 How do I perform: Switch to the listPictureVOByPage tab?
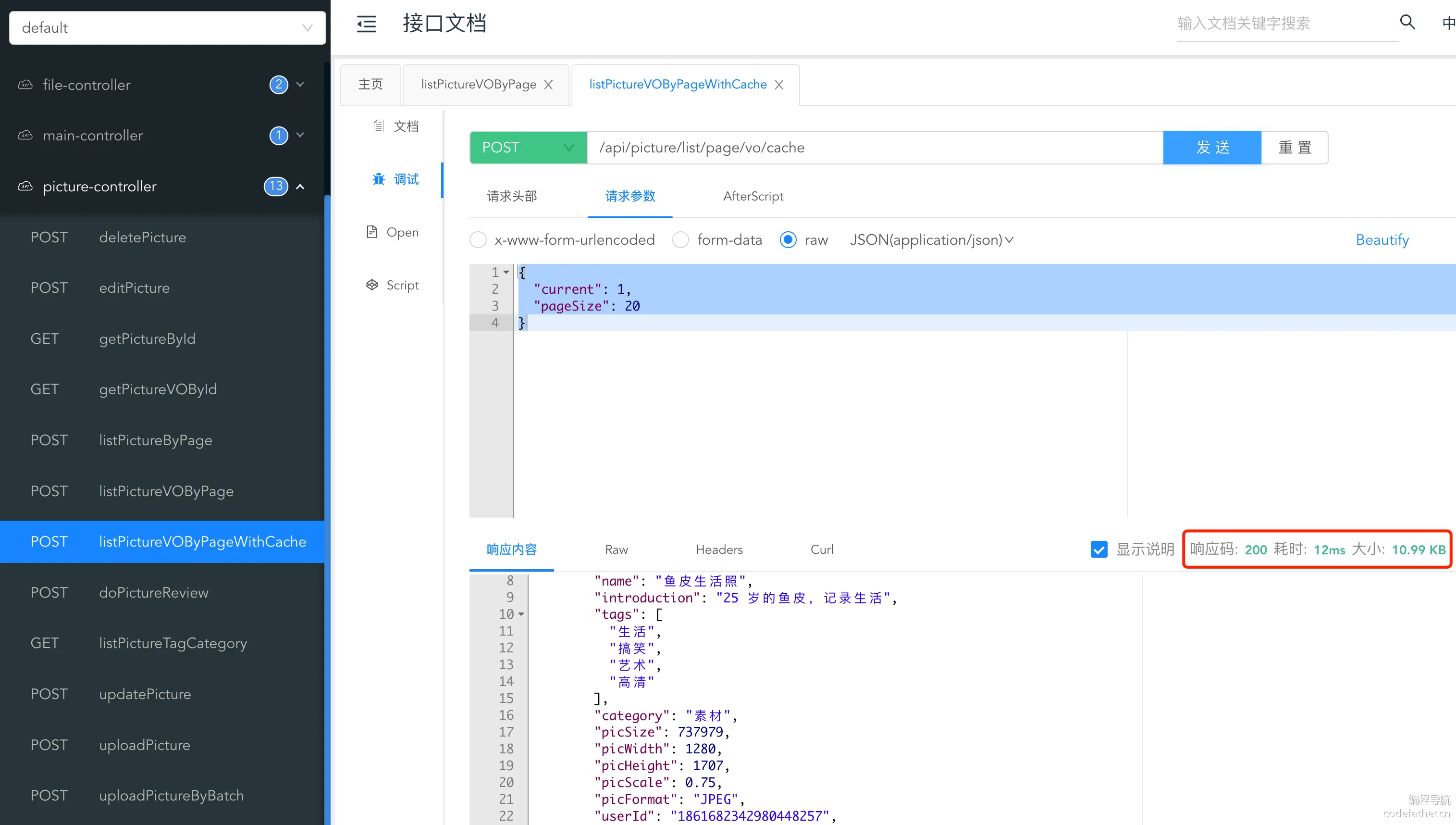pyautogui.click(x=479, y=85)
